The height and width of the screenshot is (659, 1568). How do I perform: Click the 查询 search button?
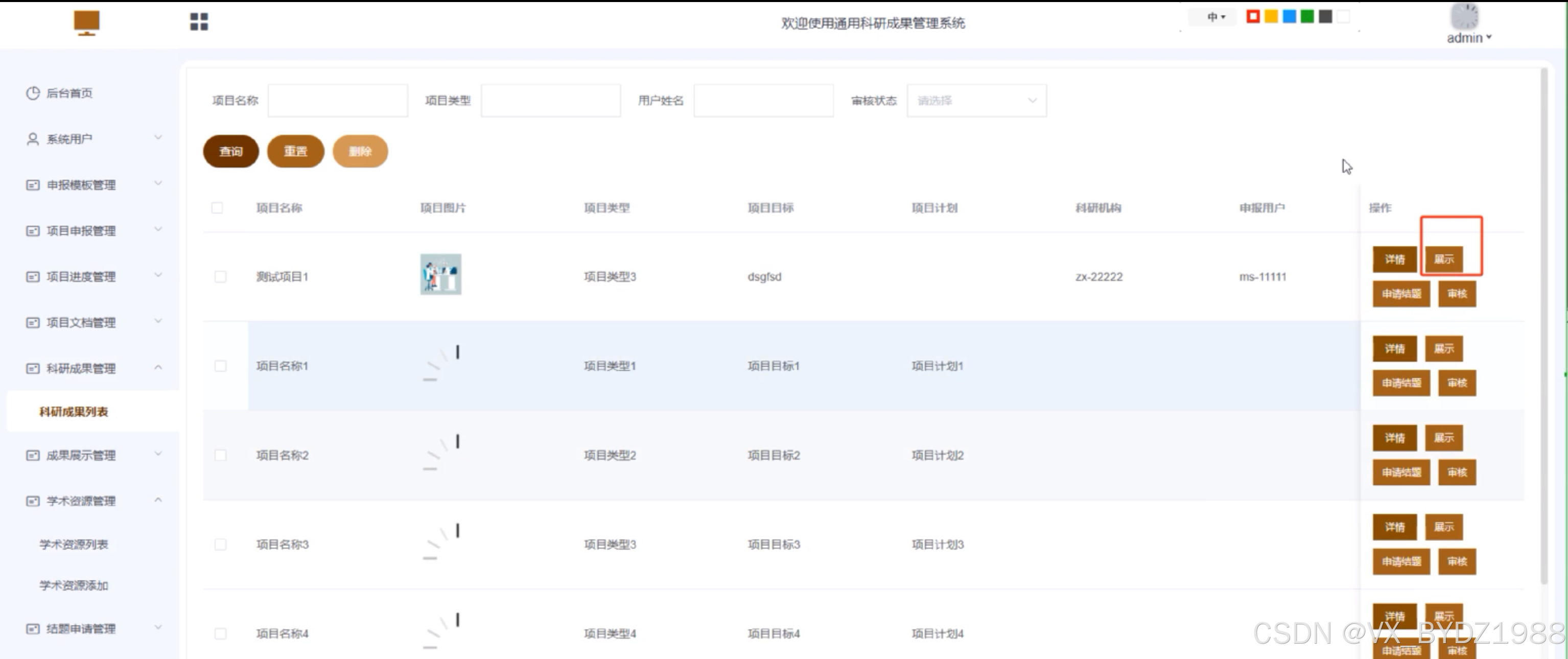(x=231, y=152)
